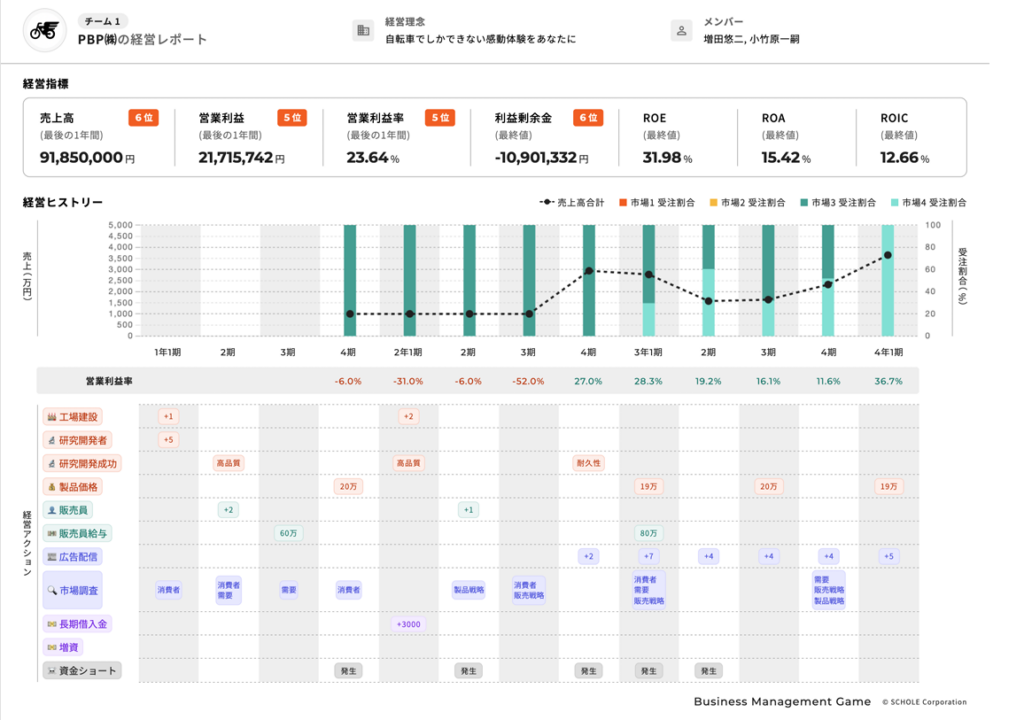The width and height of the screenshot is (1024, 720).
Task: Click the factory icon in 工場建設 label
Action: point(51,416)
